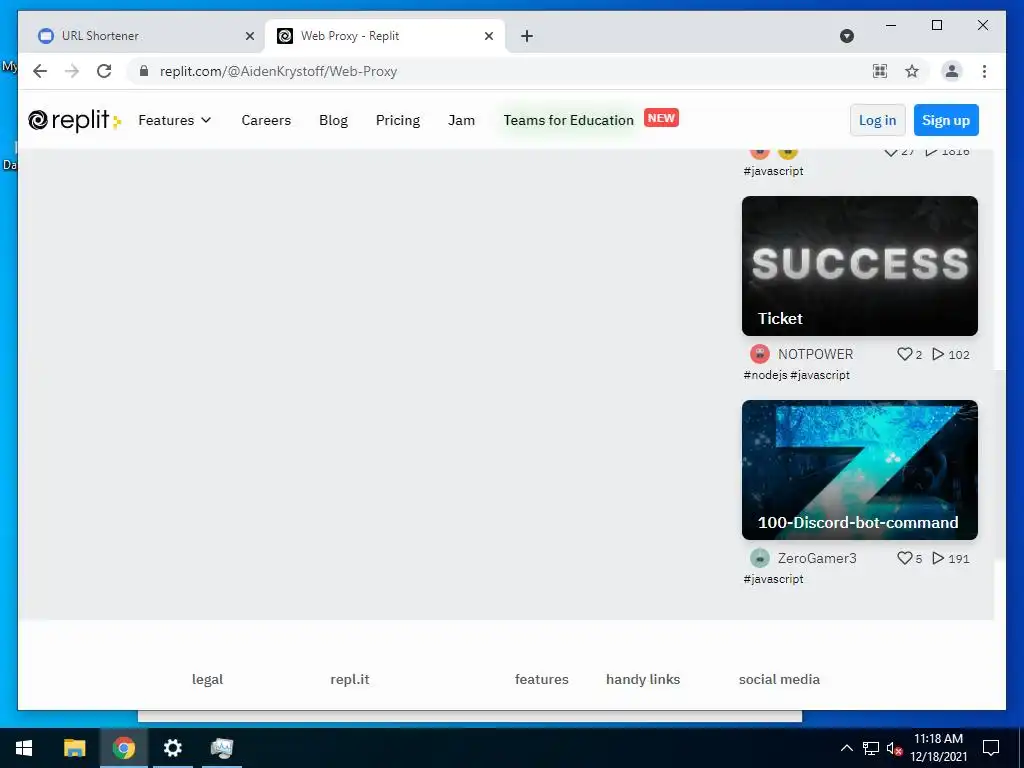Viewport: 1024px width, 768px height.
Task: Click the Replit logo
Action: coord(74,120)
